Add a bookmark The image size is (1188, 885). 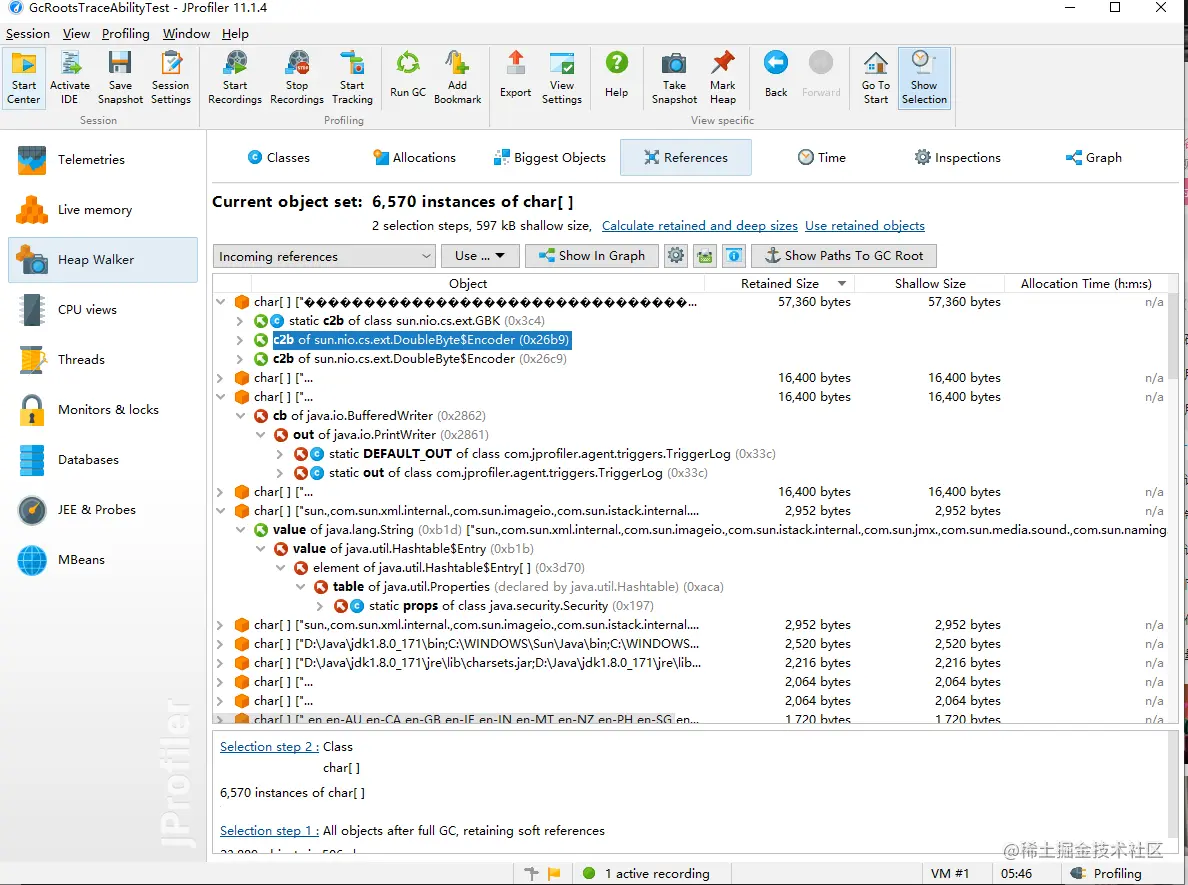tap(458, 78)
